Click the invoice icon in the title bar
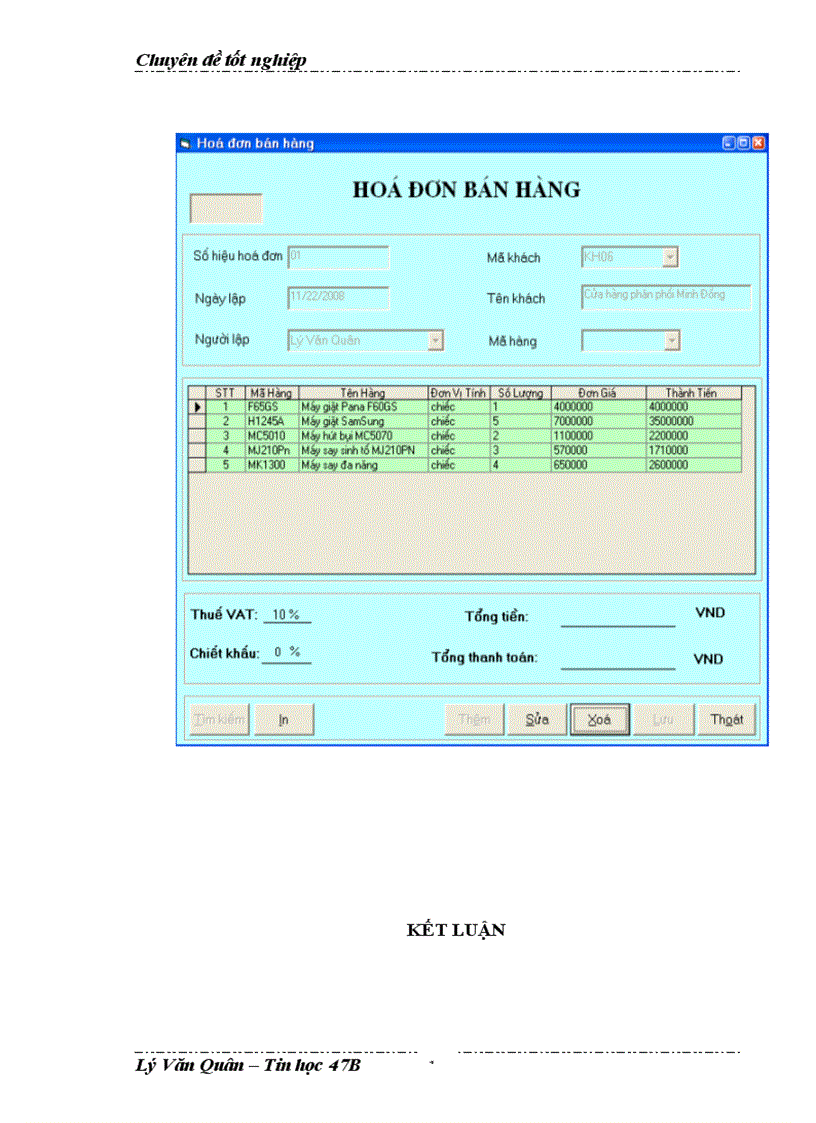Viewport: 816px width, 1123px height. [184, 143]
